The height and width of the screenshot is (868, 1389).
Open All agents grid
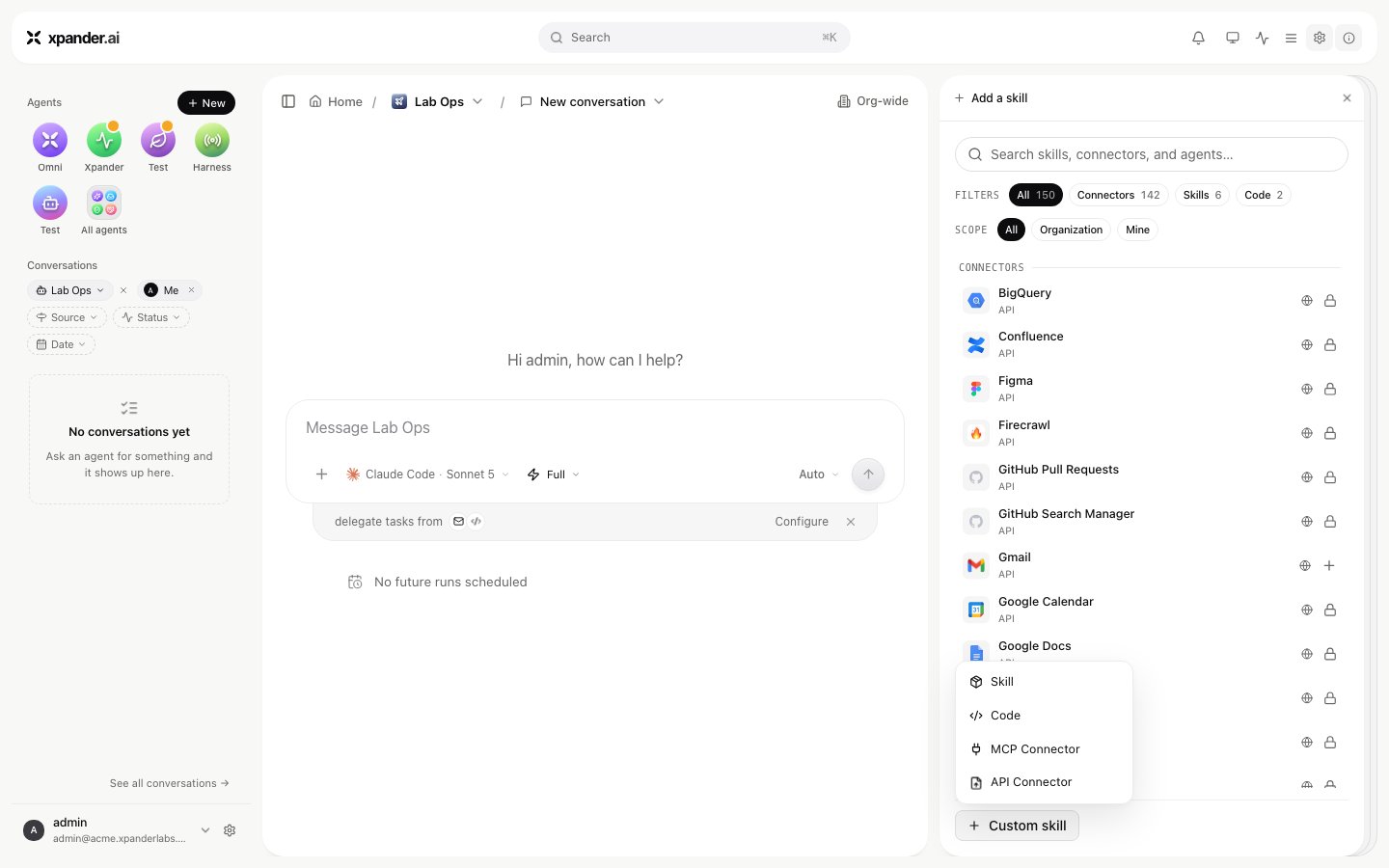[104, 210]
